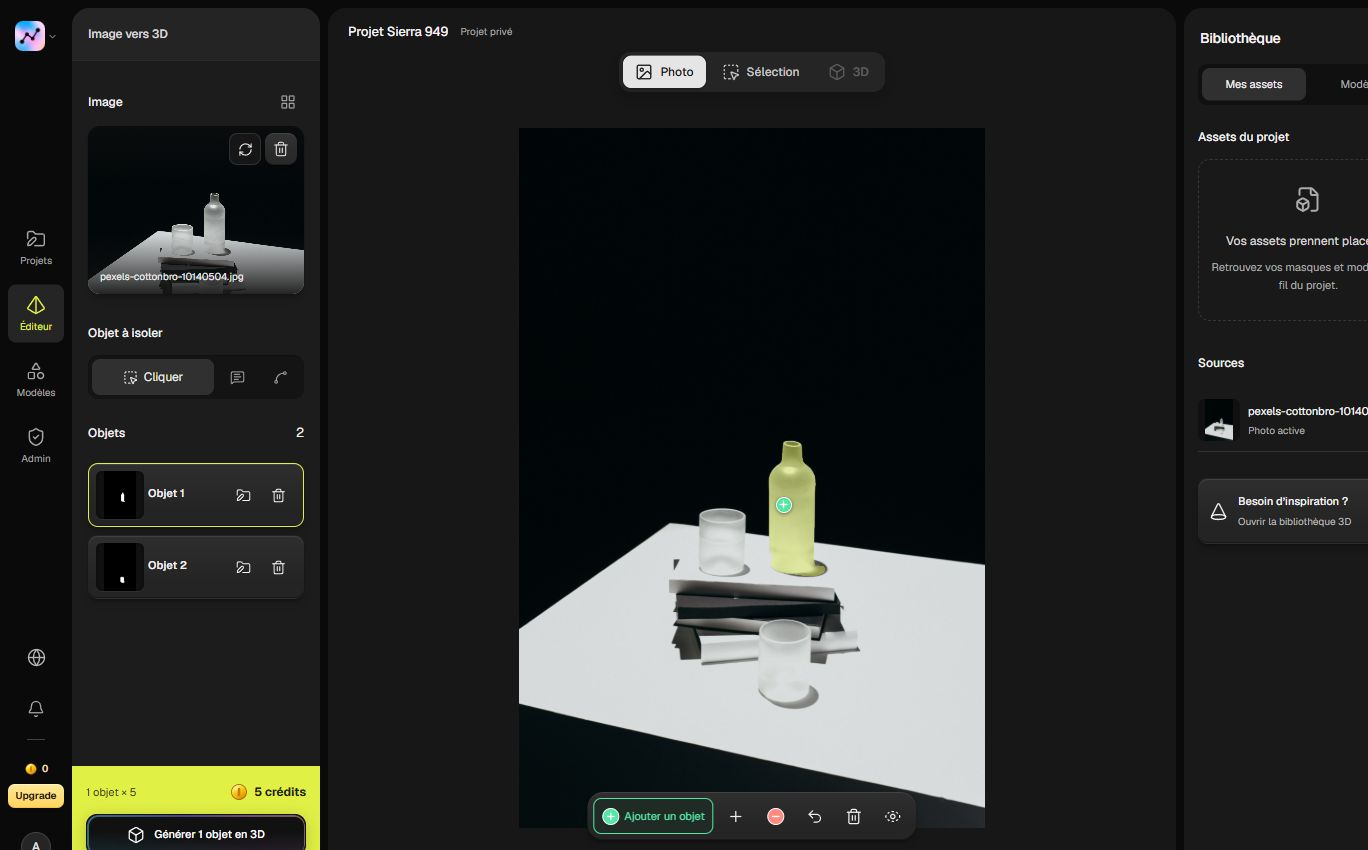Switch to text prompt isolation mode

[237, 377]
